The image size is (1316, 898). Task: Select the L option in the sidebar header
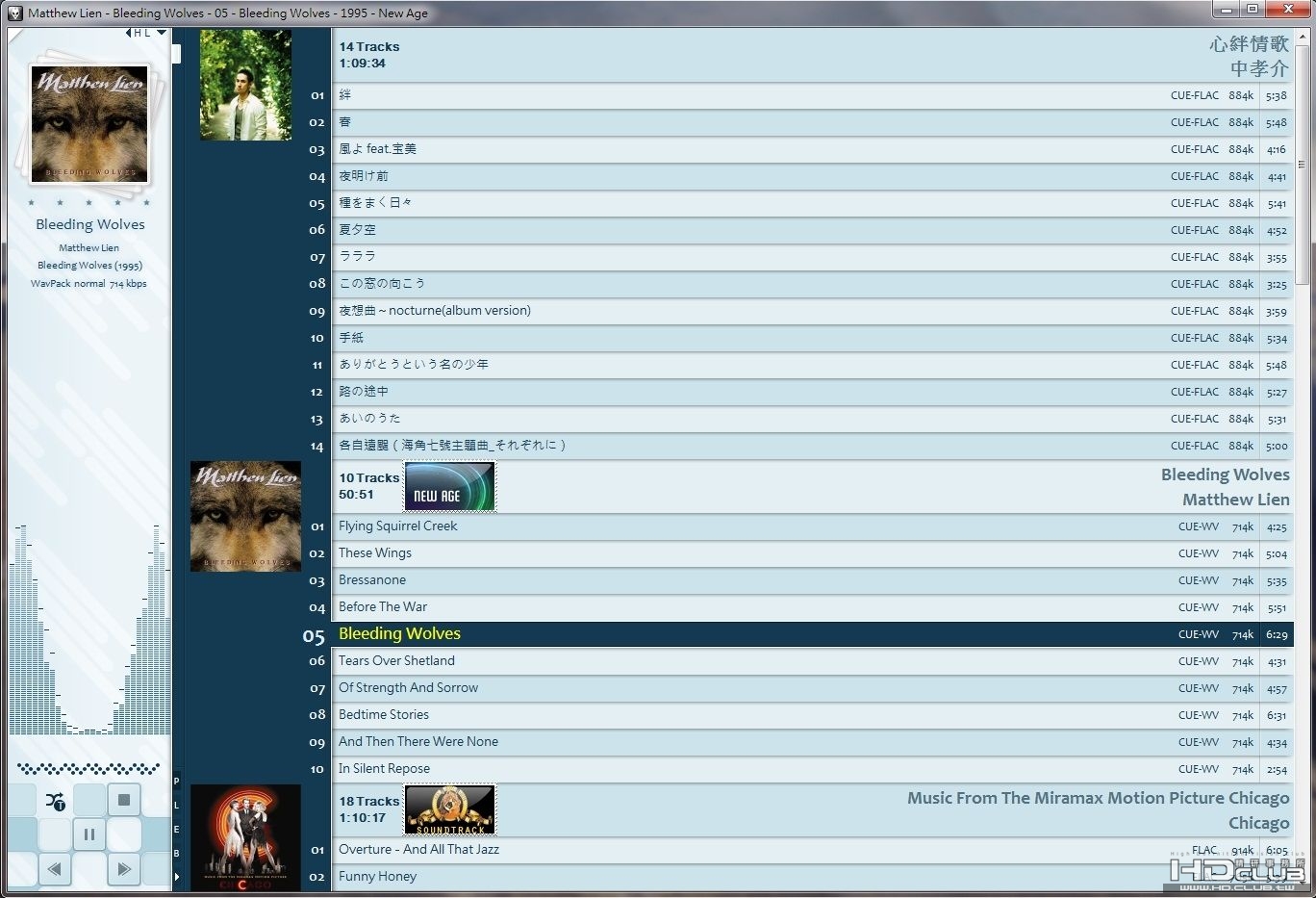pos(147,33)
